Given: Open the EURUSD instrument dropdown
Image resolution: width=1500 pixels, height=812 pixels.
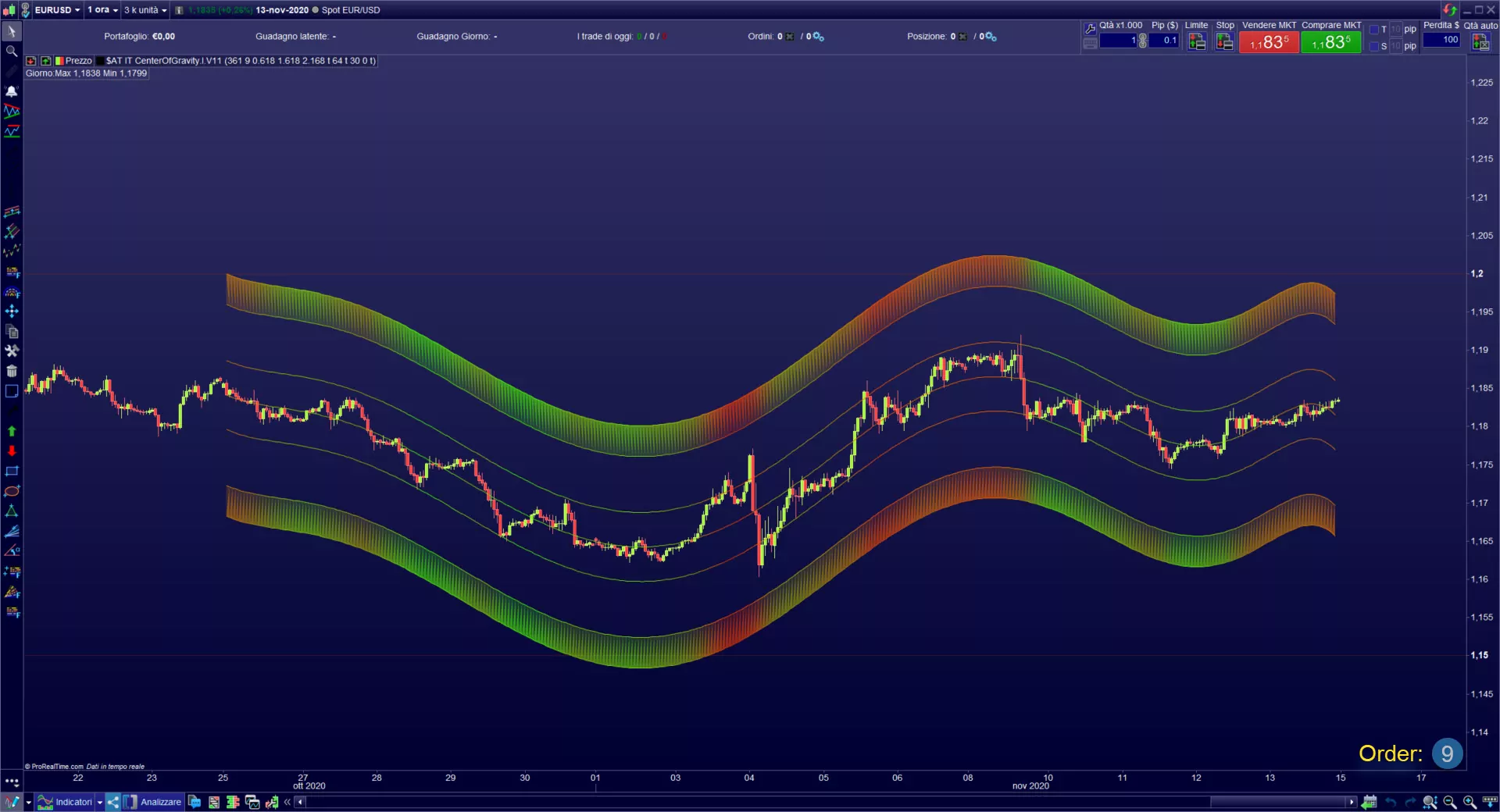Looking at the screenshot, I should click(57, 10).
